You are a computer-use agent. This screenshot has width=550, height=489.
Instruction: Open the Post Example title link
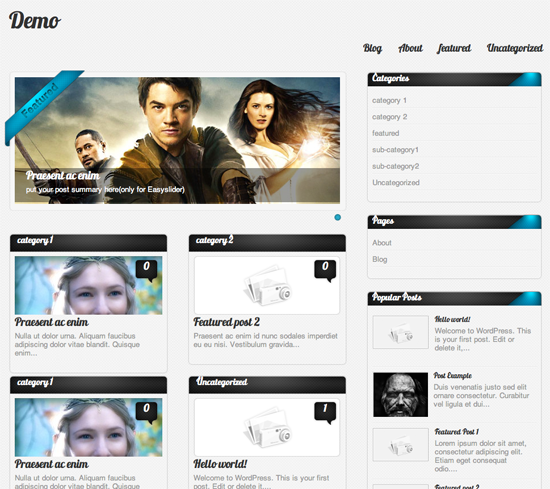(452, 376)
